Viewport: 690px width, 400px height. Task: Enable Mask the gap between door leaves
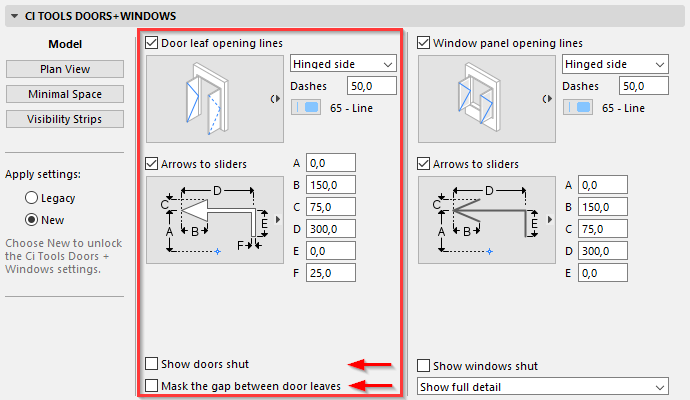pyautogui.click(x=151, y=385)
